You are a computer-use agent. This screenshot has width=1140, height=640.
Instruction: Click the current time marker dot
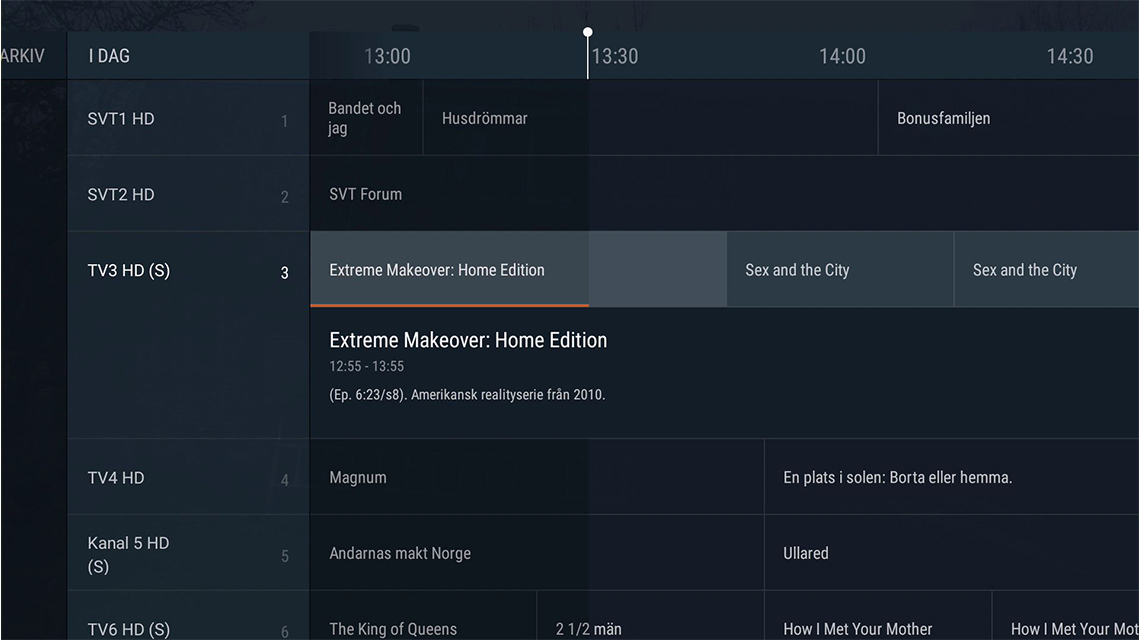pos(588,32)
